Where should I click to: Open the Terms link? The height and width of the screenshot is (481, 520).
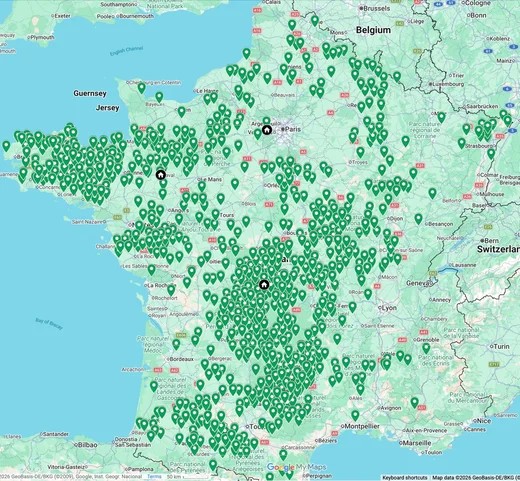[x=154, y=477]
